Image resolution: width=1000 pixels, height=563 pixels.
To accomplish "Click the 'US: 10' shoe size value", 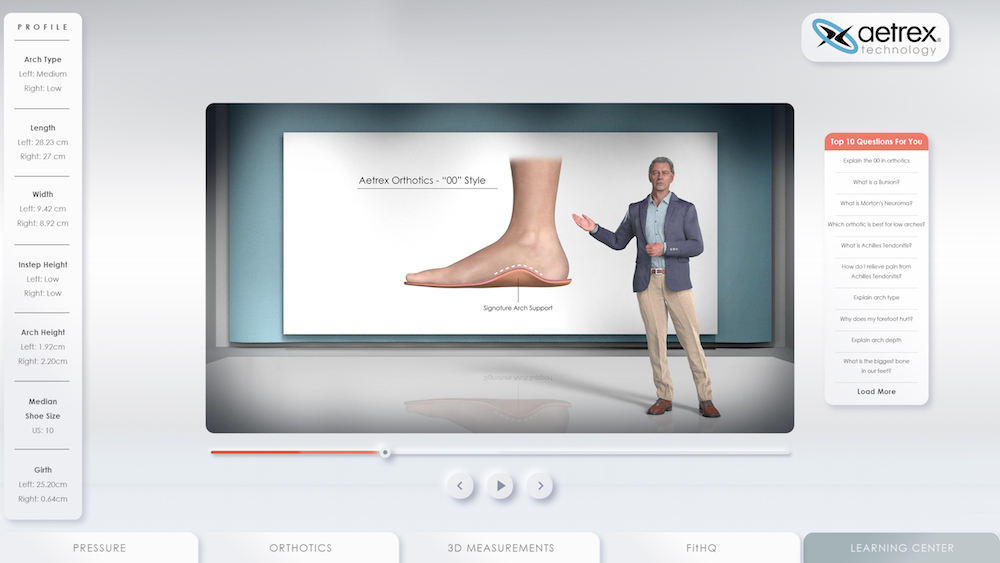I will click(43, 430).
